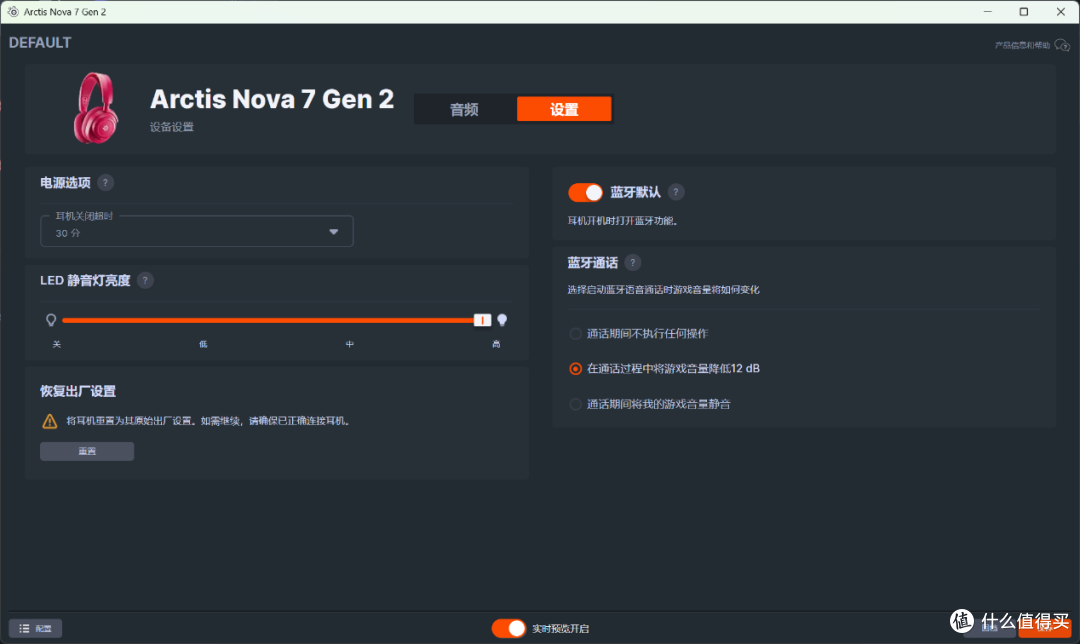Screen dimensions: 1080x644
Task: Switch to the 设置 tab
Action: coord(564,110)
